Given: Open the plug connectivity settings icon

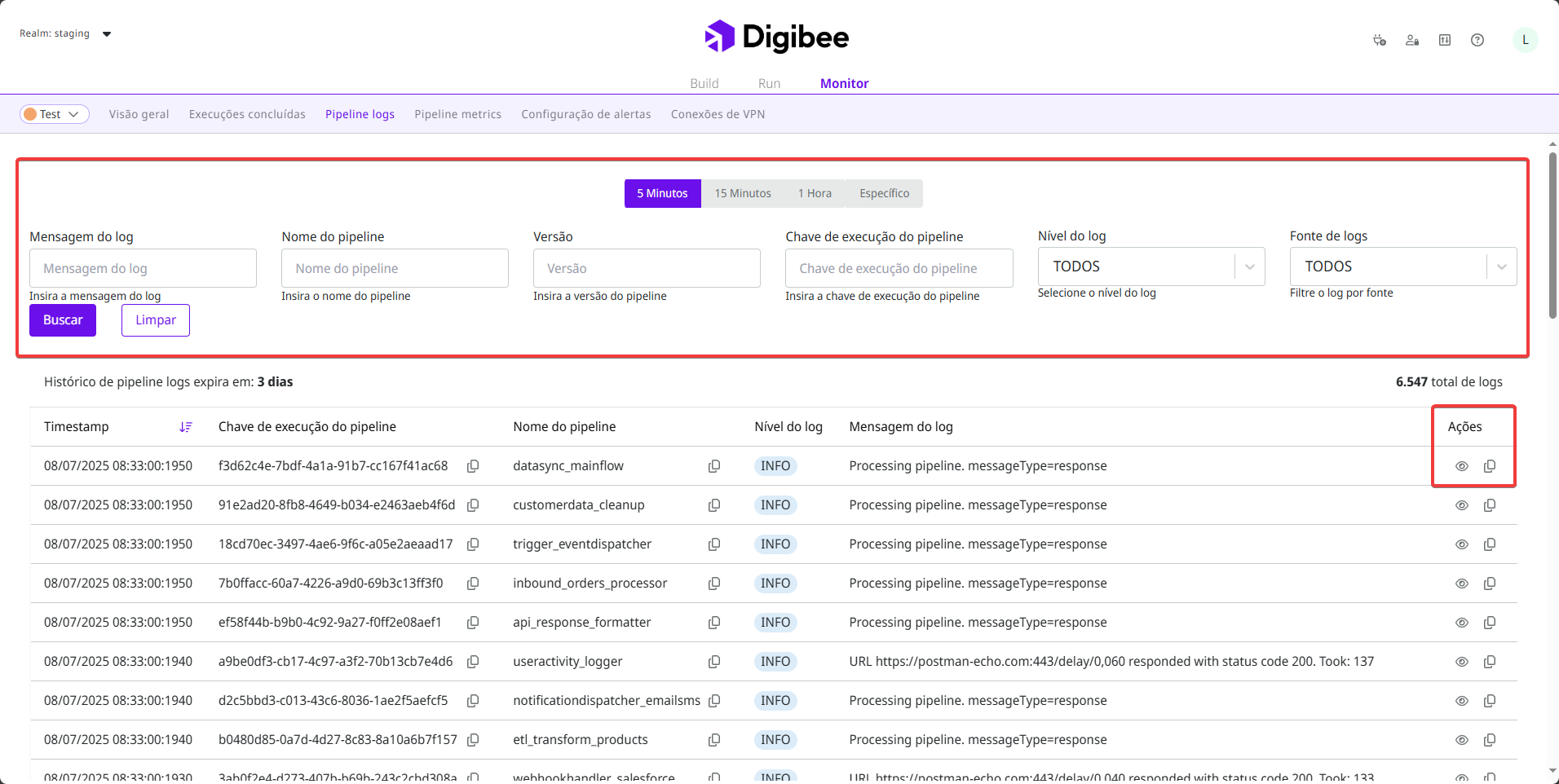Looking at the screenshot, I should pyautogui.click(x=1379, y=40).
